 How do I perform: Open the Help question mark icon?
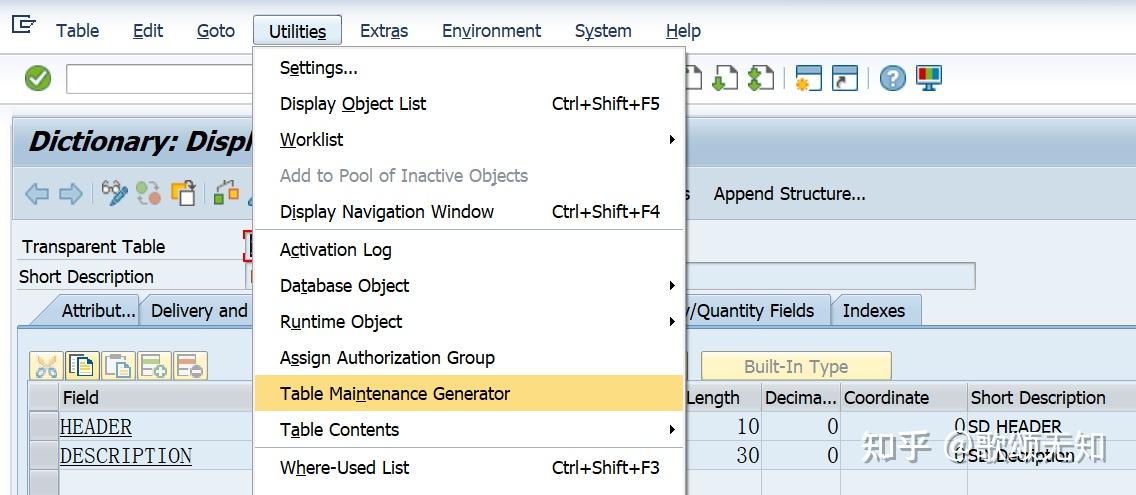(892, 78)
